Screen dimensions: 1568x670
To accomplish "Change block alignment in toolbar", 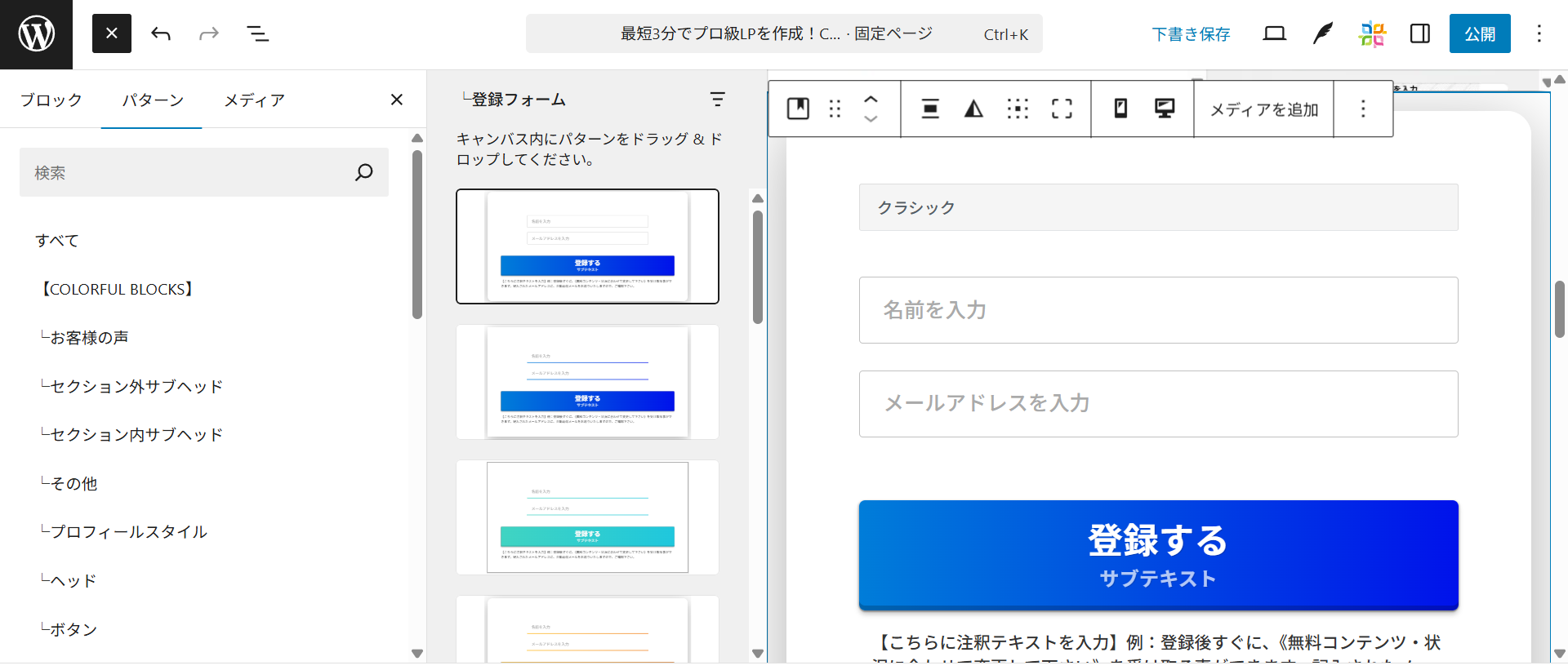I will (929, 109).
